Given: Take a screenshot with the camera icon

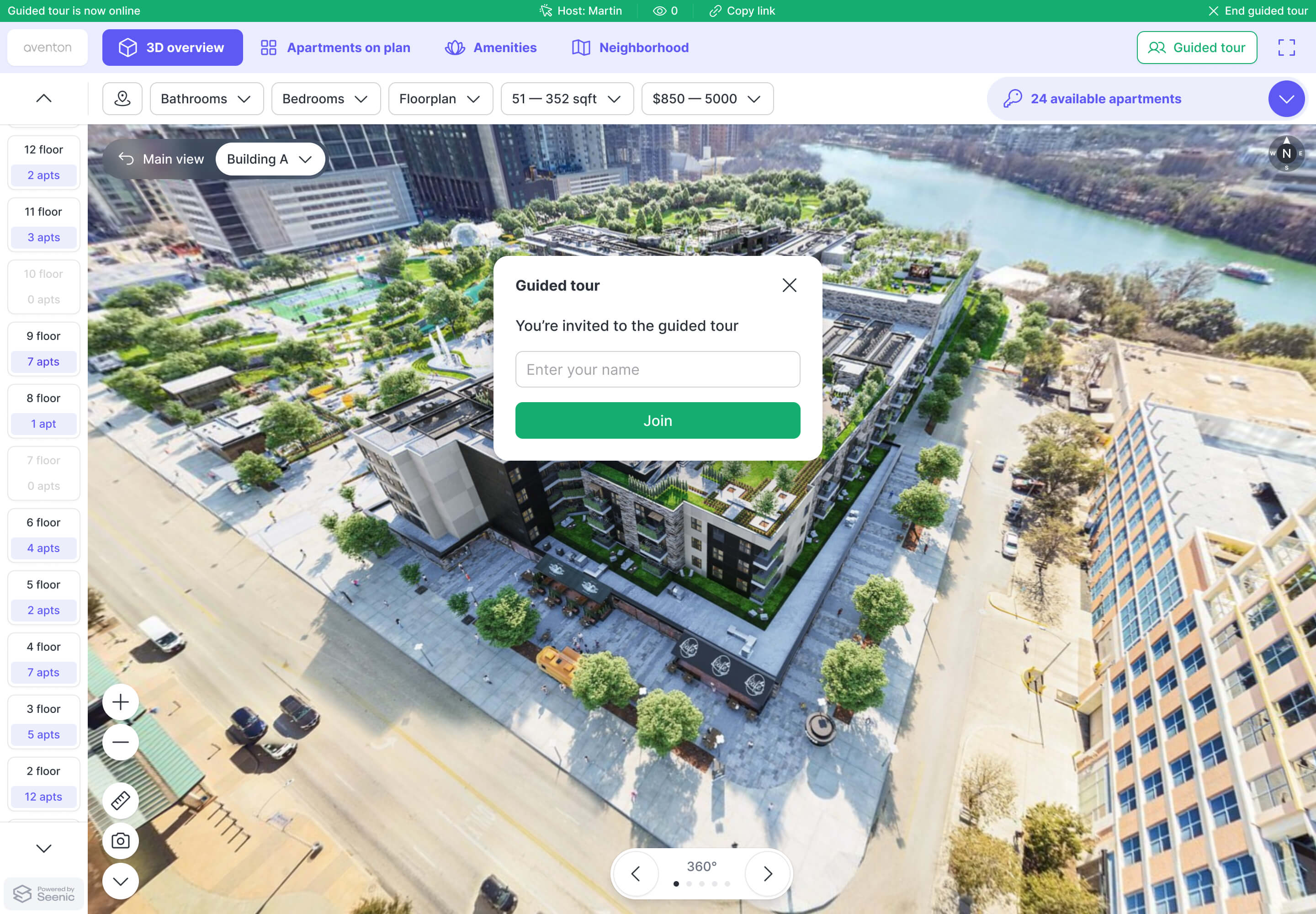Looking at the screenshot, I should coord(120,841).
